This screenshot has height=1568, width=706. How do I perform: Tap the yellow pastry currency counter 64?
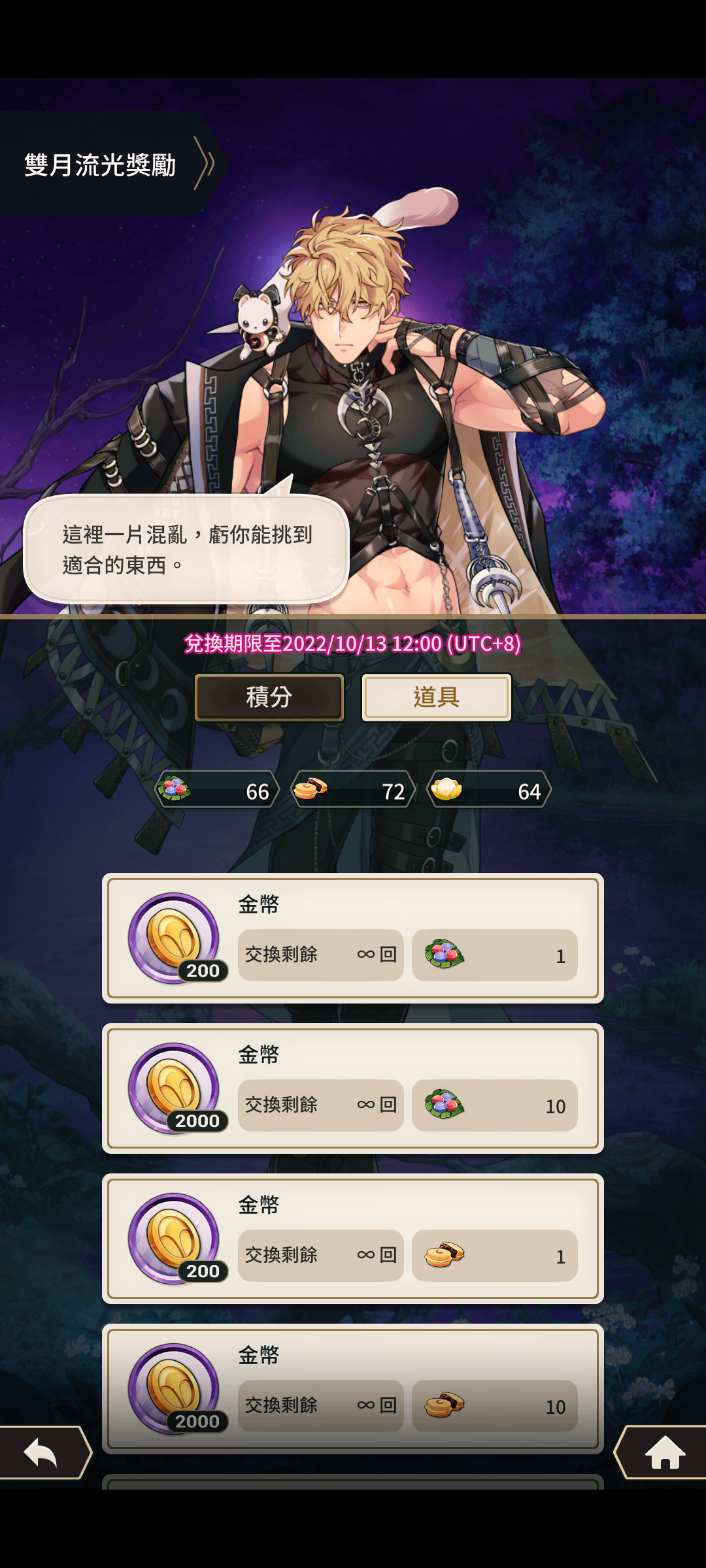click(489, 790)
